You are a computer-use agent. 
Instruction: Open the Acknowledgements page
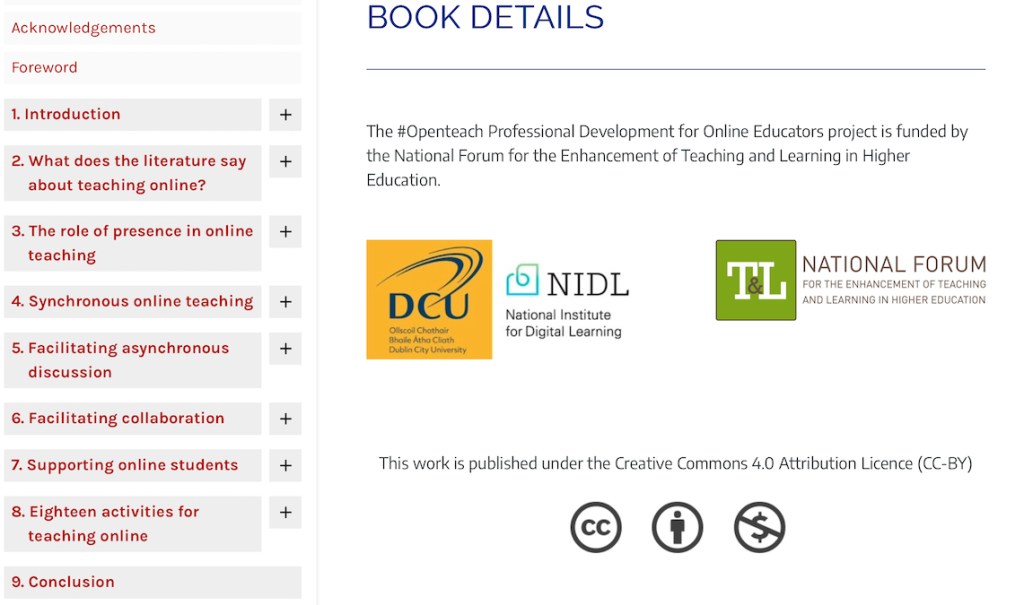(x=84, y=28)
